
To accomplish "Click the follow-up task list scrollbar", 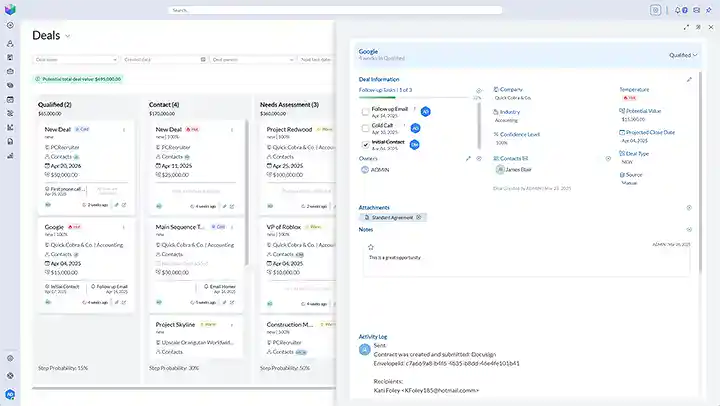I will (x=479, y=126).
